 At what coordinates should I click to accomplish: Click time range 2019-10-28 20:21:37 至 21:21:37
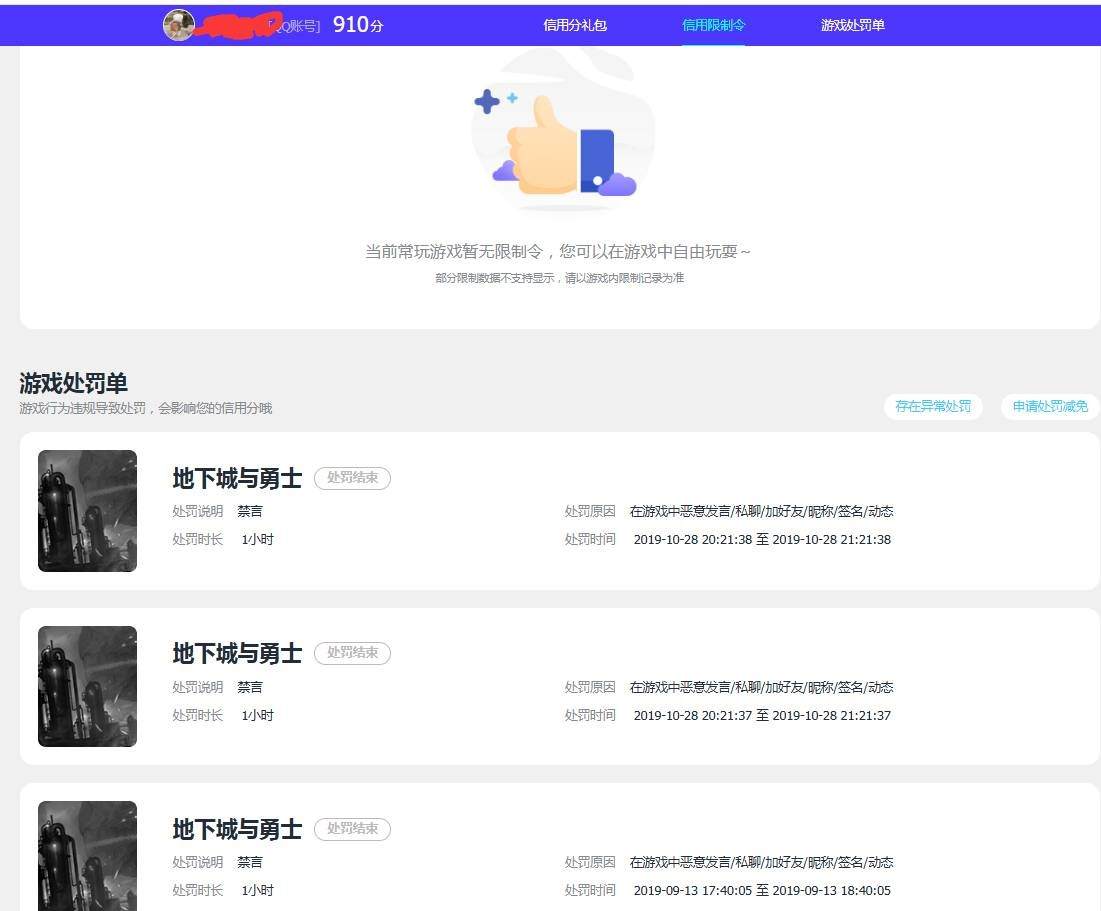point(762,715)
